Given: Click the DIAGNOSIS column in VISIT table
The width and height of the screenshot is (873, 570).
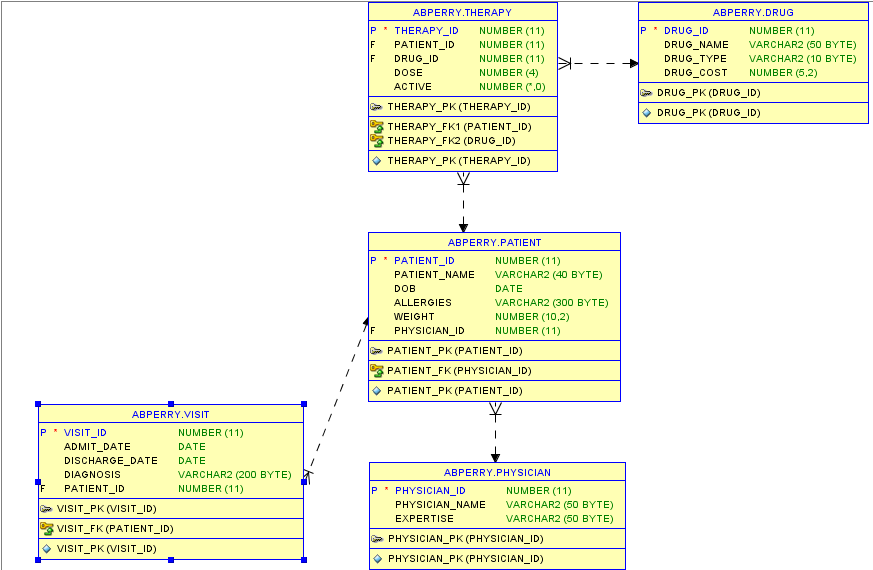Looking at the screenshot, I should click(92, 475).
